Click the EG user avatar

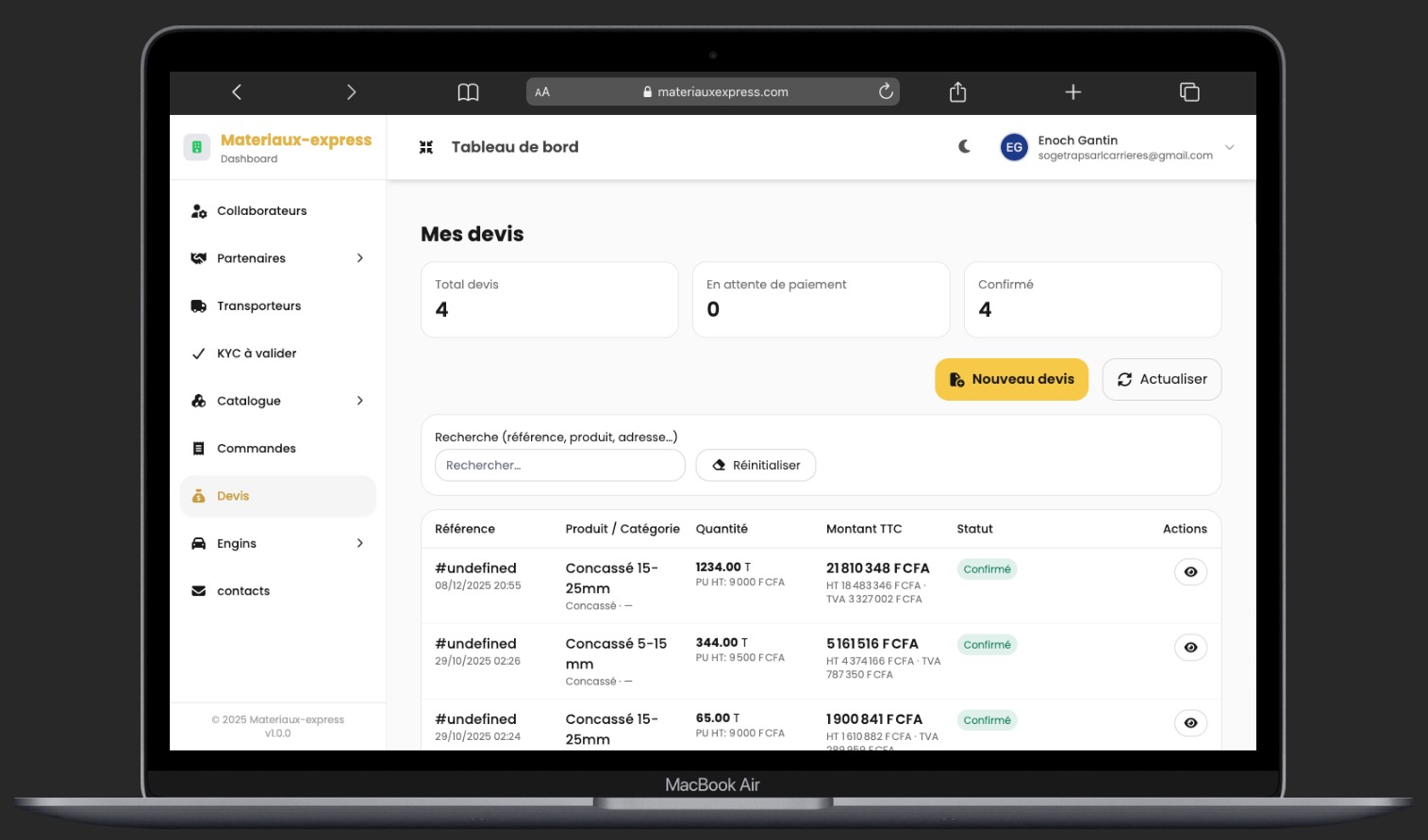click(x=1014, y=147)
